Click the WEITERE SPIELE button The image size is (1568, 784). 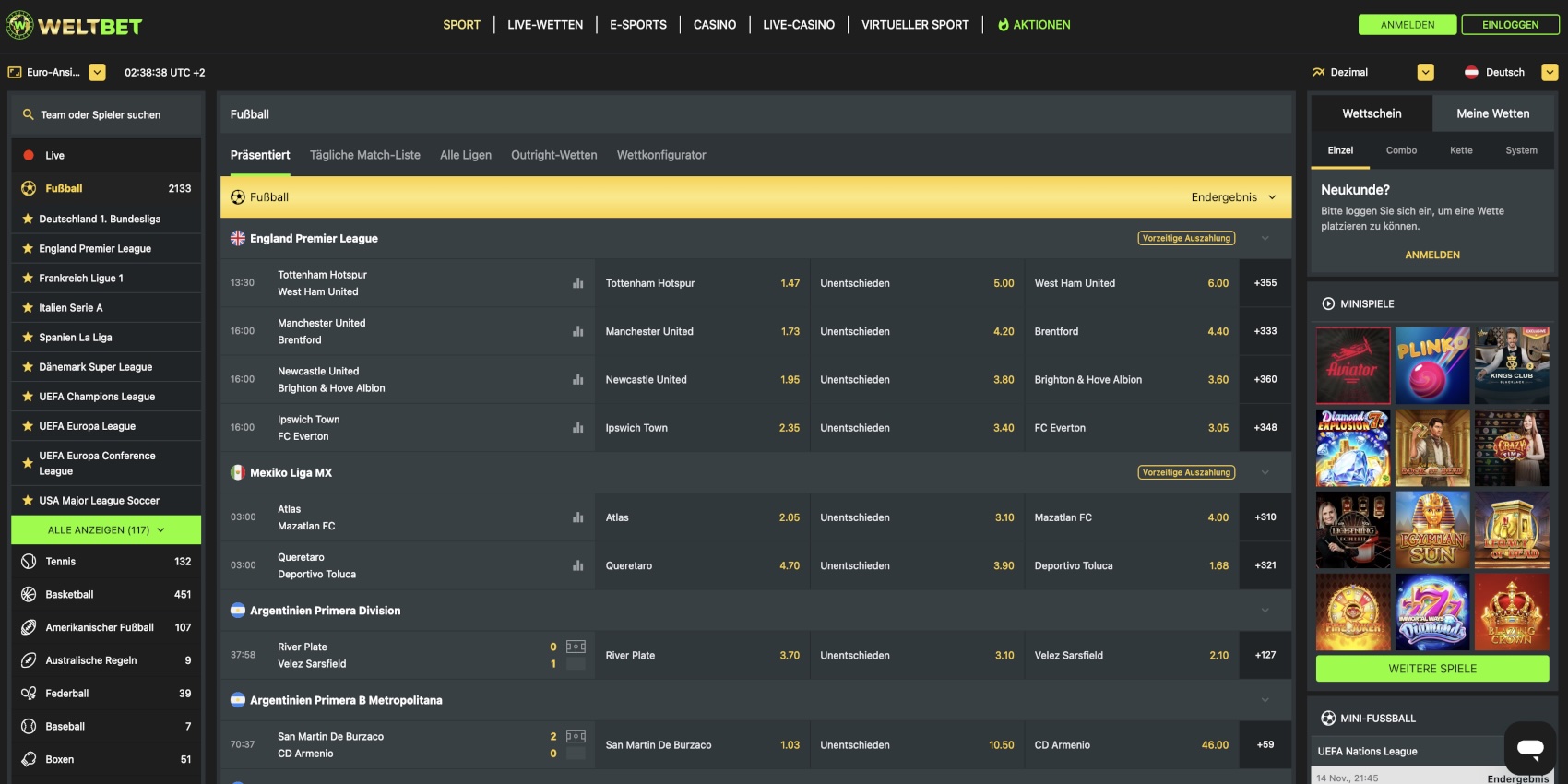click(x=1431, y=669)
